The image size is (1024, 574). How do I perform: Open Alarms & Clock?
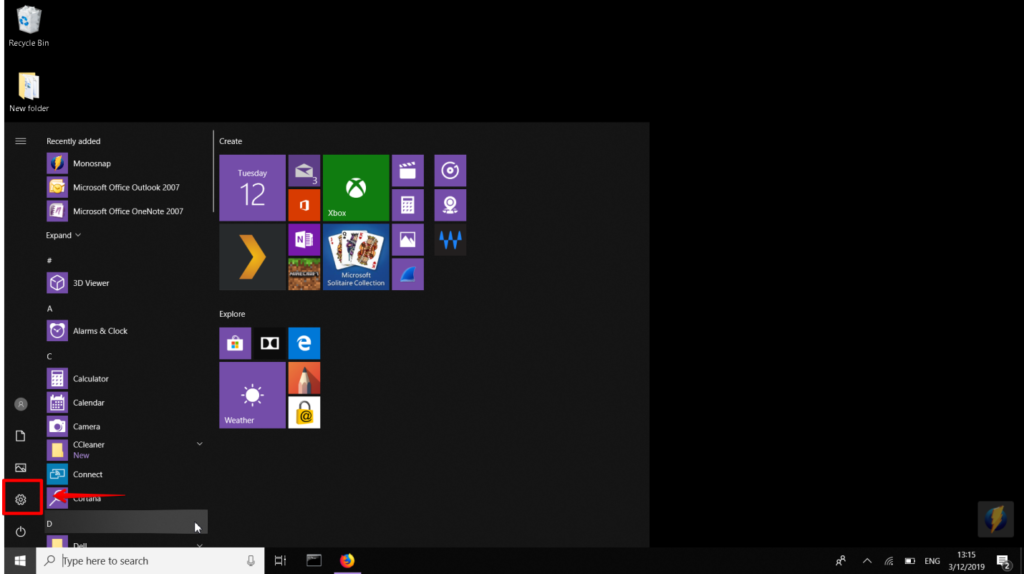(x=127, y=330)
